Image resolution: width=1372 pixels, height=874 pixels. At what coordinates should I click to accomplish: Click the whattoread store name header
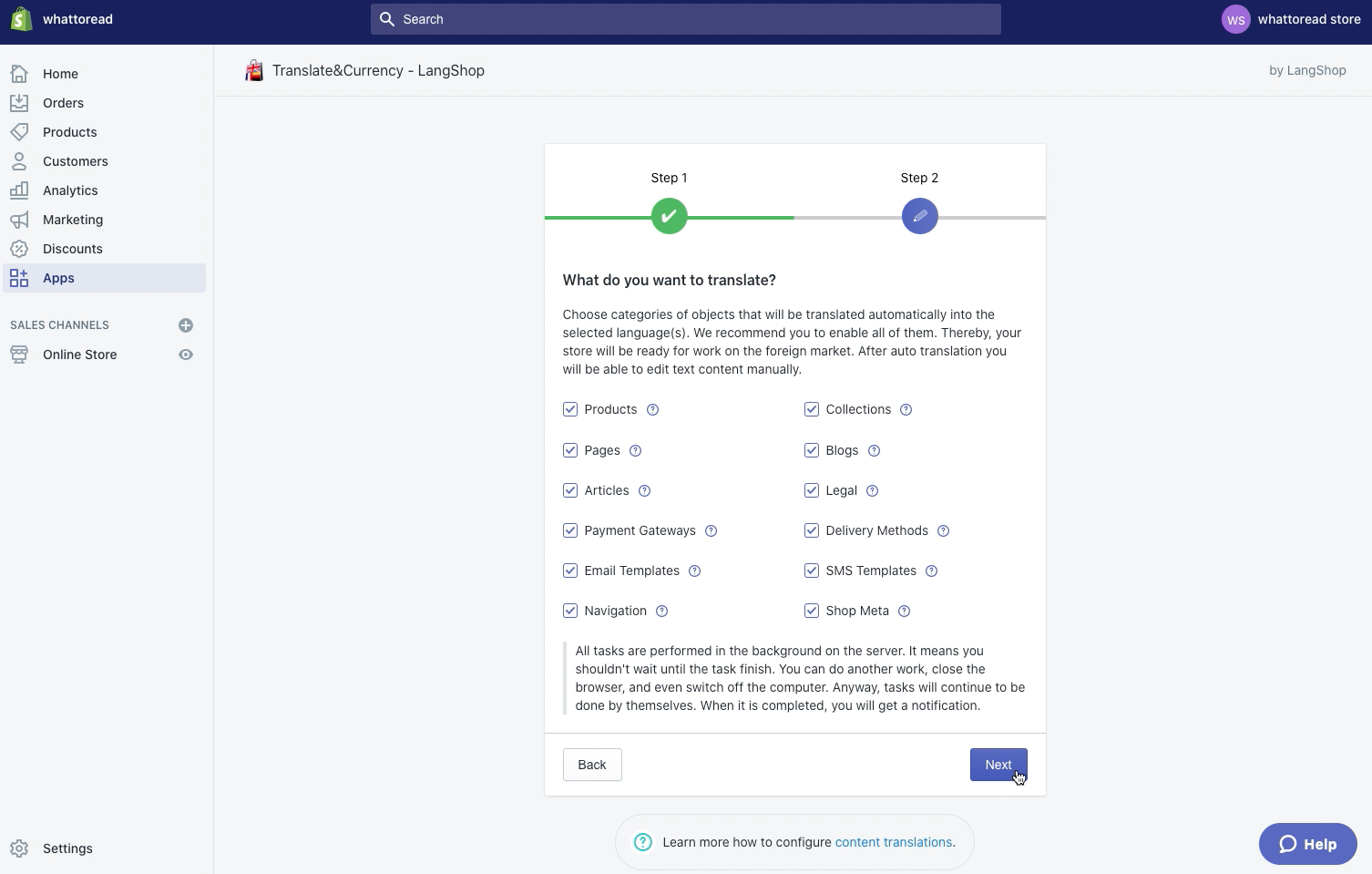coord(77,19)
